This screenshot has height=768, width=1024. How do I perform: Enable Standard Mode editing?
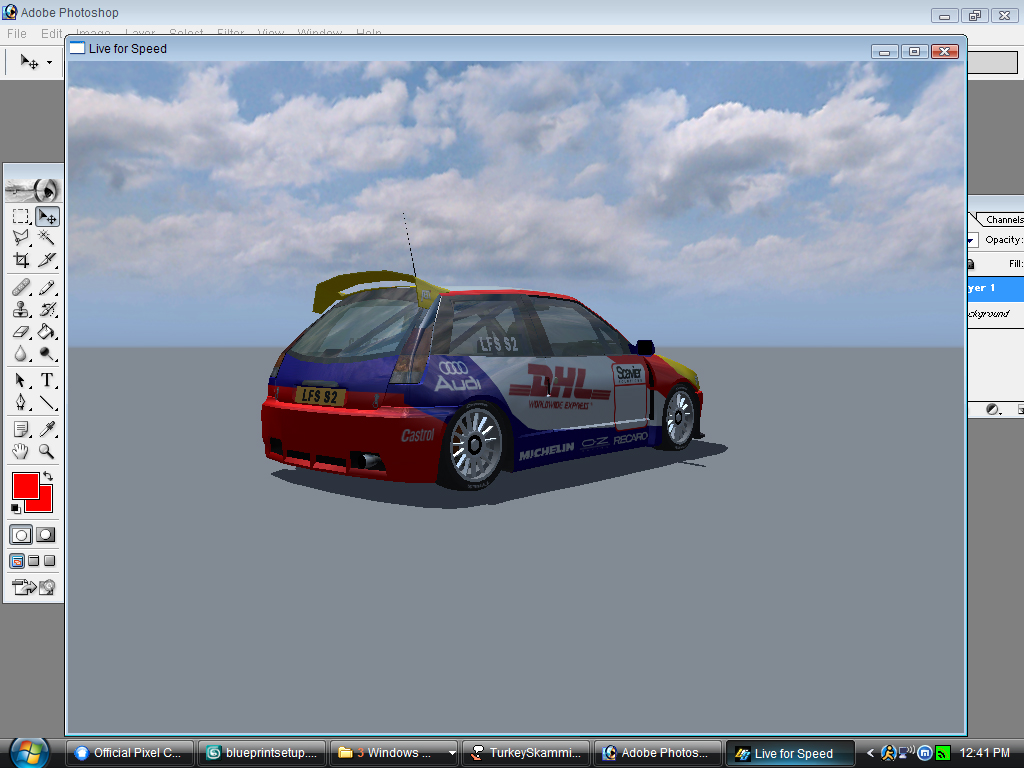pos(21,536)
